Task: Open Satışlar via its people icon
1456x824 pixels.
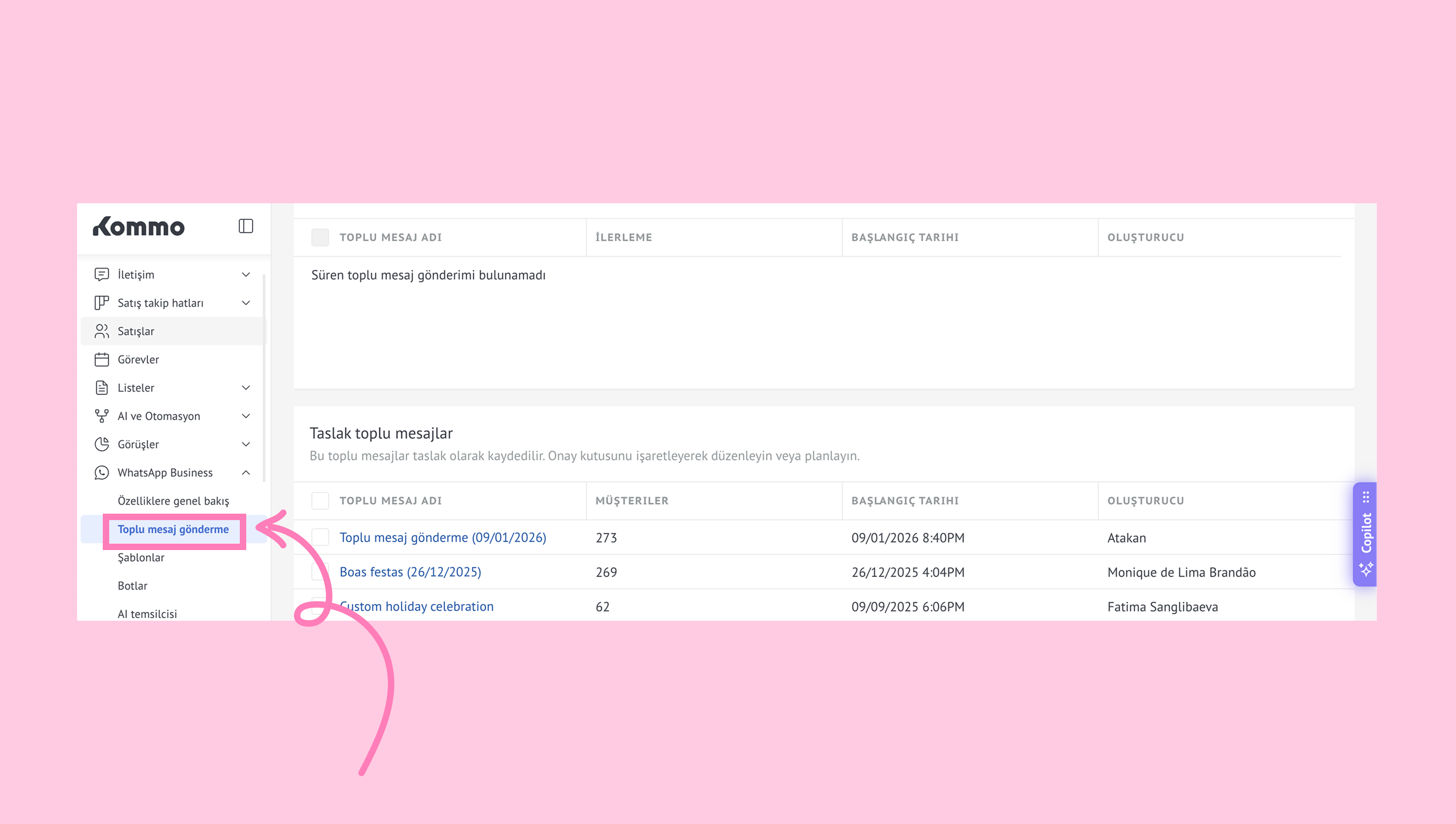Action: click(x=102, y=331)
